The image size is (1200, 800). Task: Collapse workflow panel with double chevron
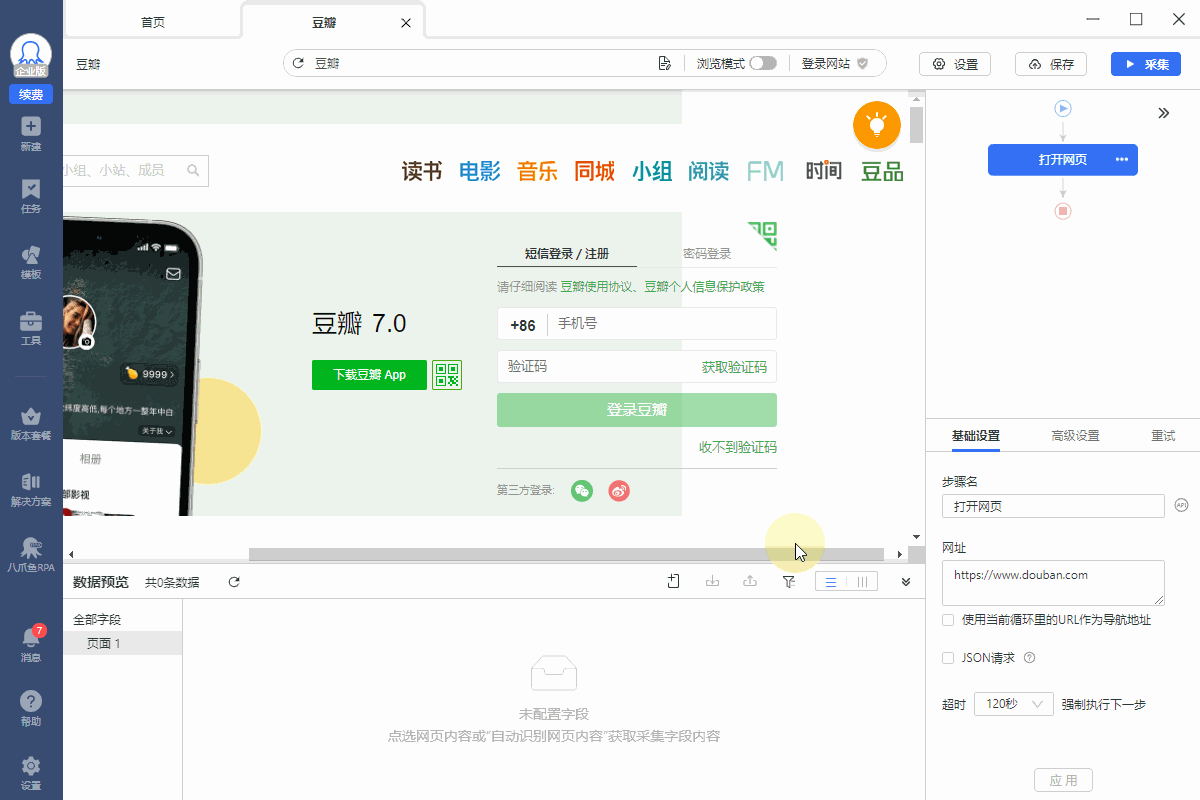click(x=1164, y=113)
